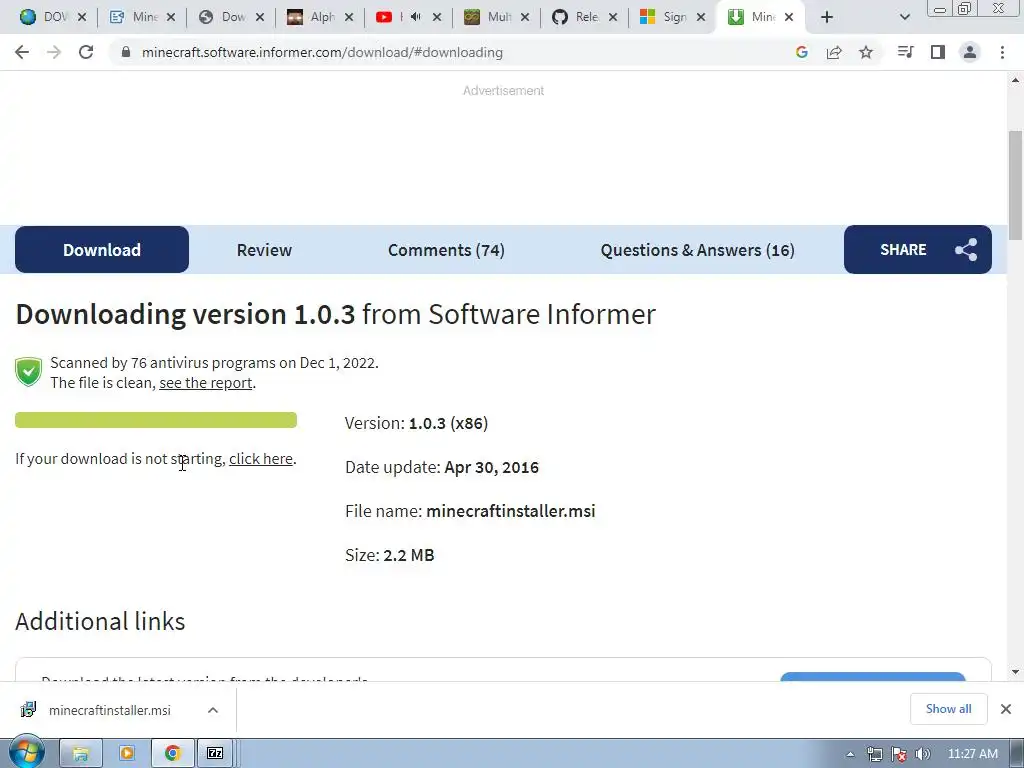The image size is (1024, 768).
Task: Open the Comments (74) tab
Action: click(446, 250)
